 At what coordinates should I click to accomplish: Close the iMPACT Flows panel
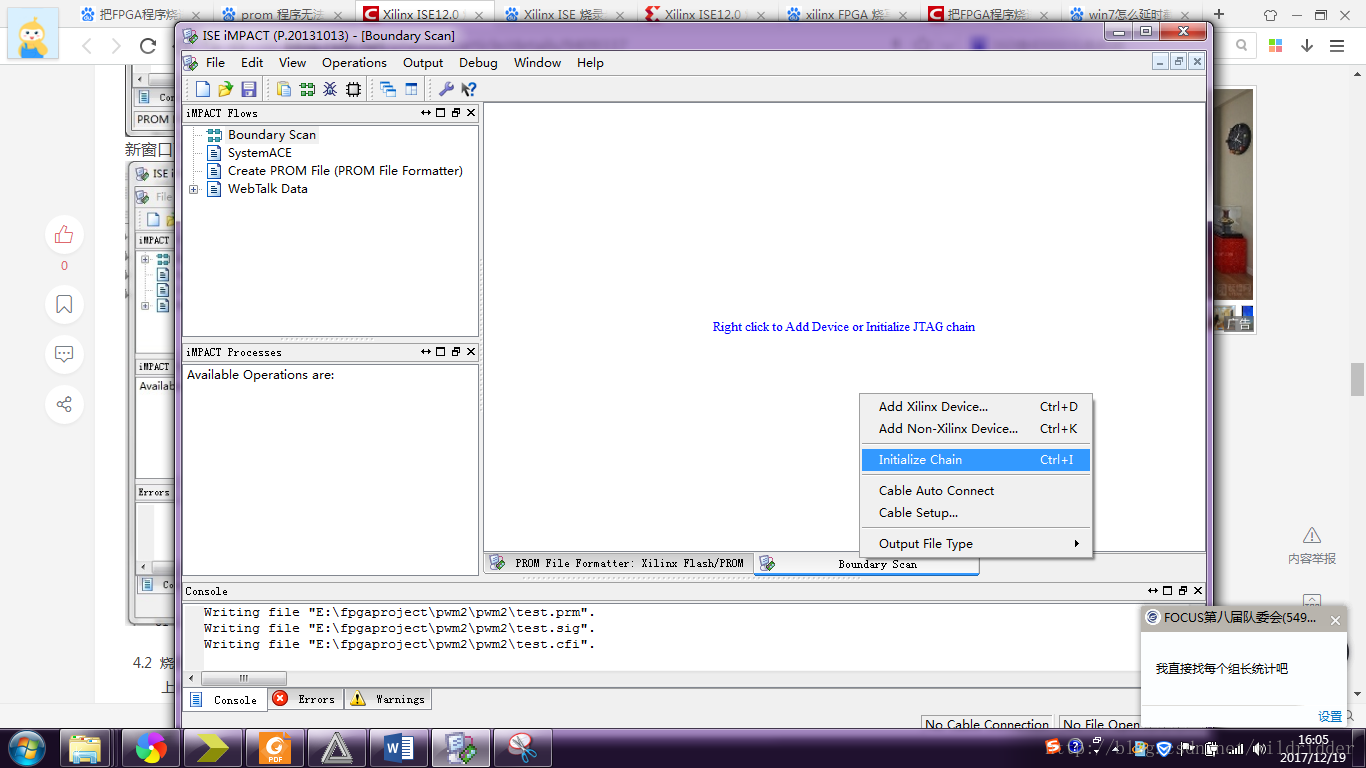pyautogui.click(x=471, y=113)
